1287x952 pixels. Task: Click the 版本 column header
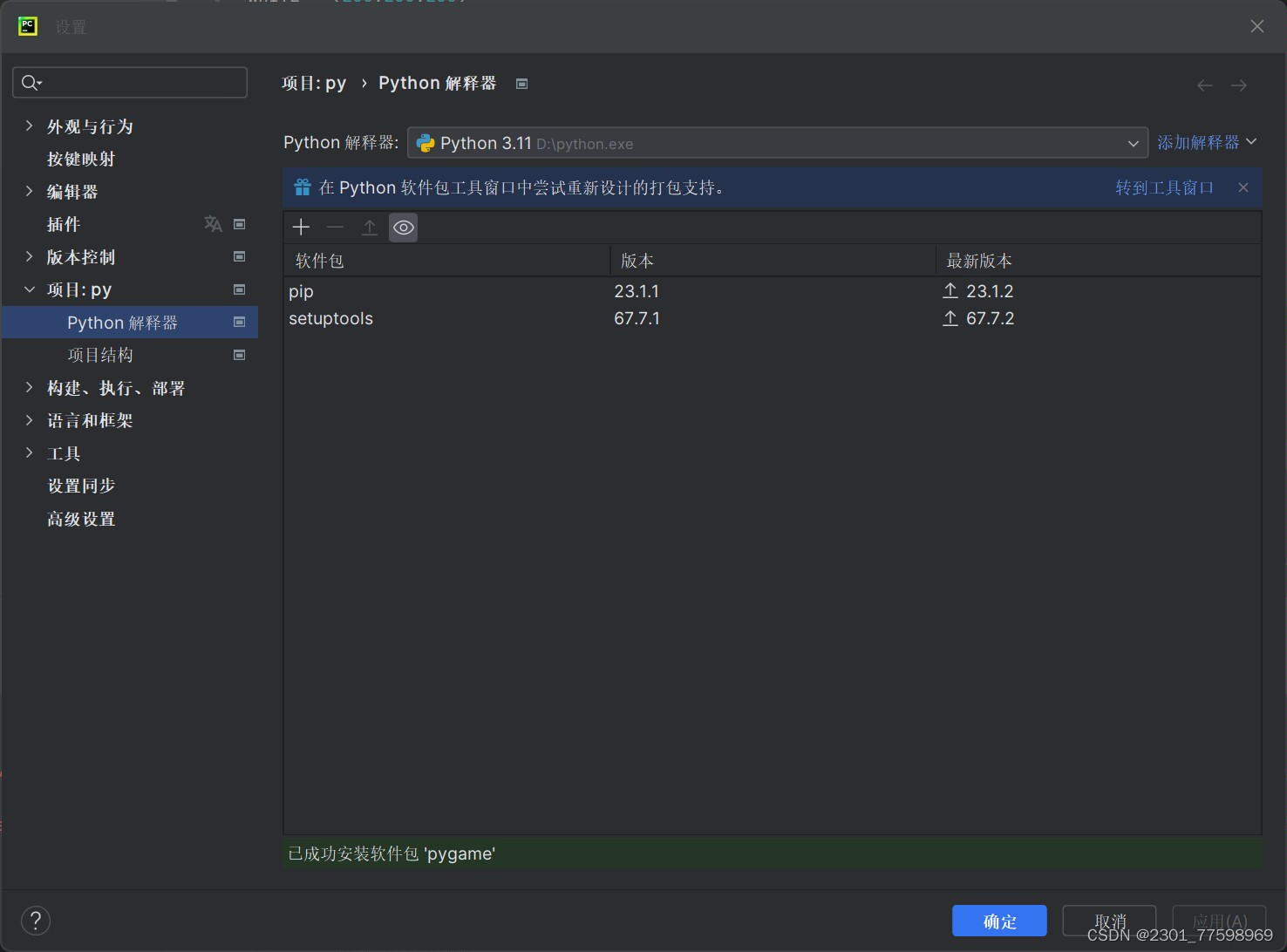coord(773,261)
